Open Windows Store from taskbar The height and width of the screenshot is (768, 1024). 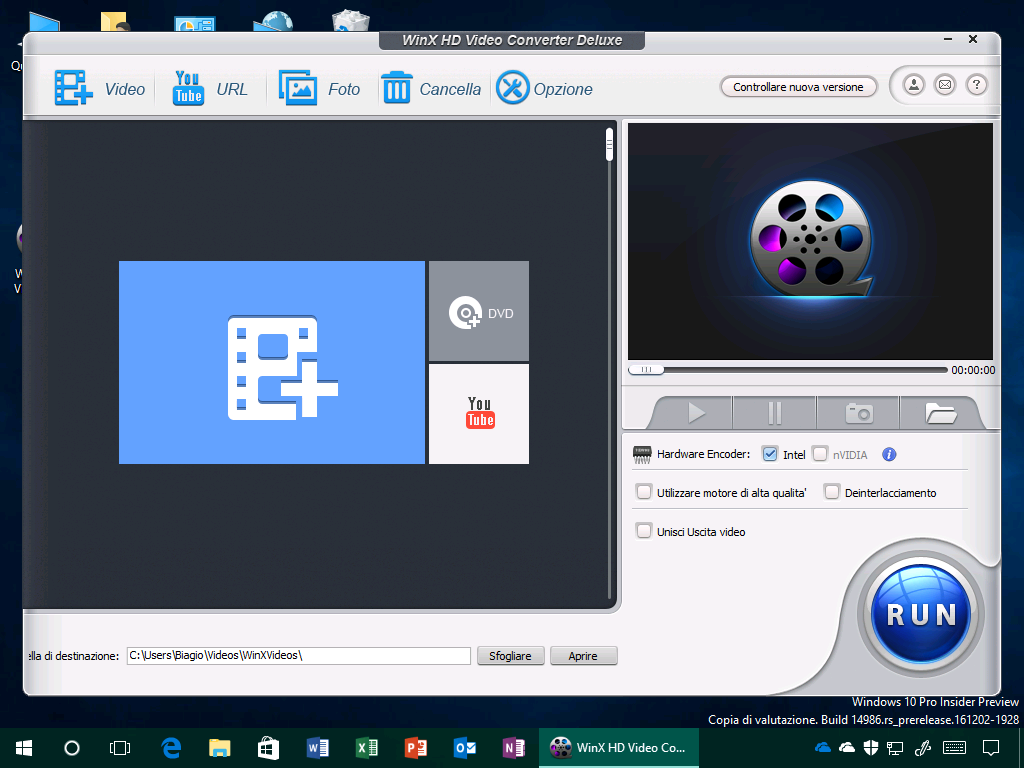[x=268, y=748]
